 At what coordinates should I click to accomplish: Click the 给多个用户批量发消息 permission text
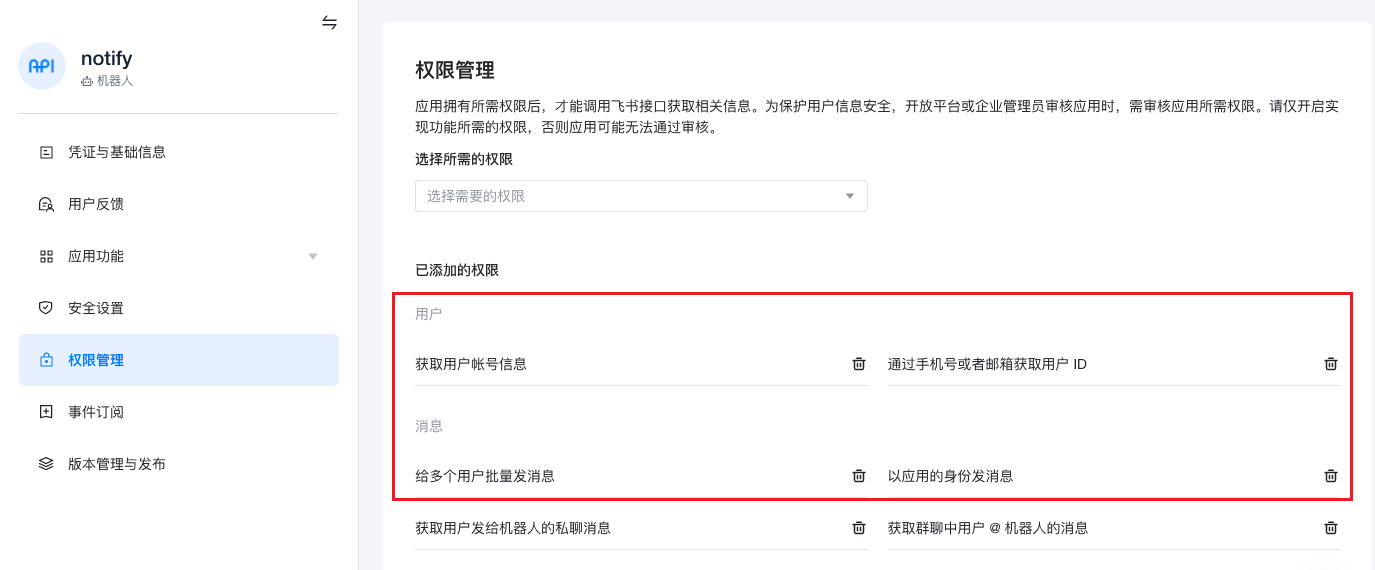coord(485,476)
